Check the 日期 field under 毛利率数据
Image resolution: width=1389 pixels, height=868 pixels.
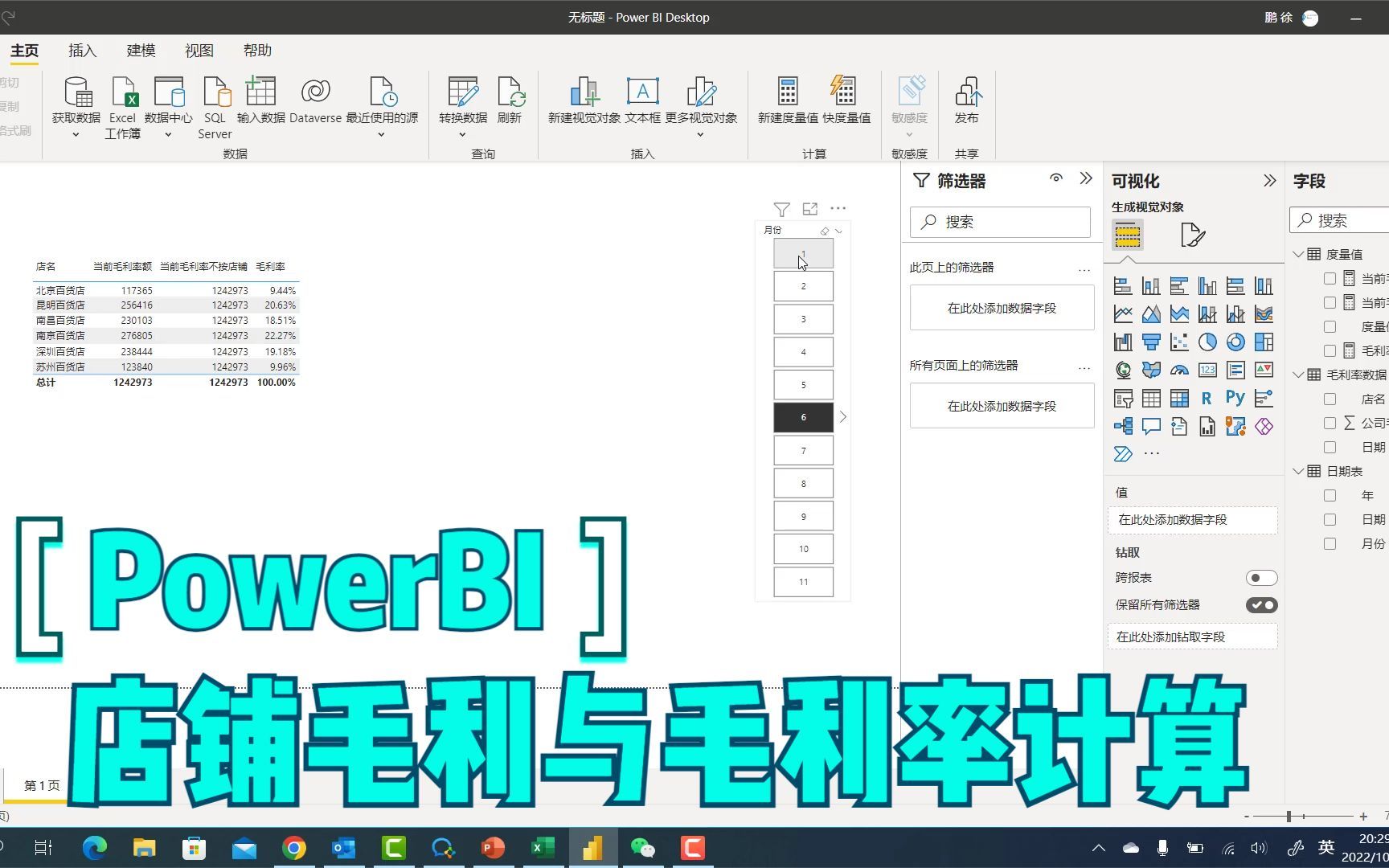1330,448
